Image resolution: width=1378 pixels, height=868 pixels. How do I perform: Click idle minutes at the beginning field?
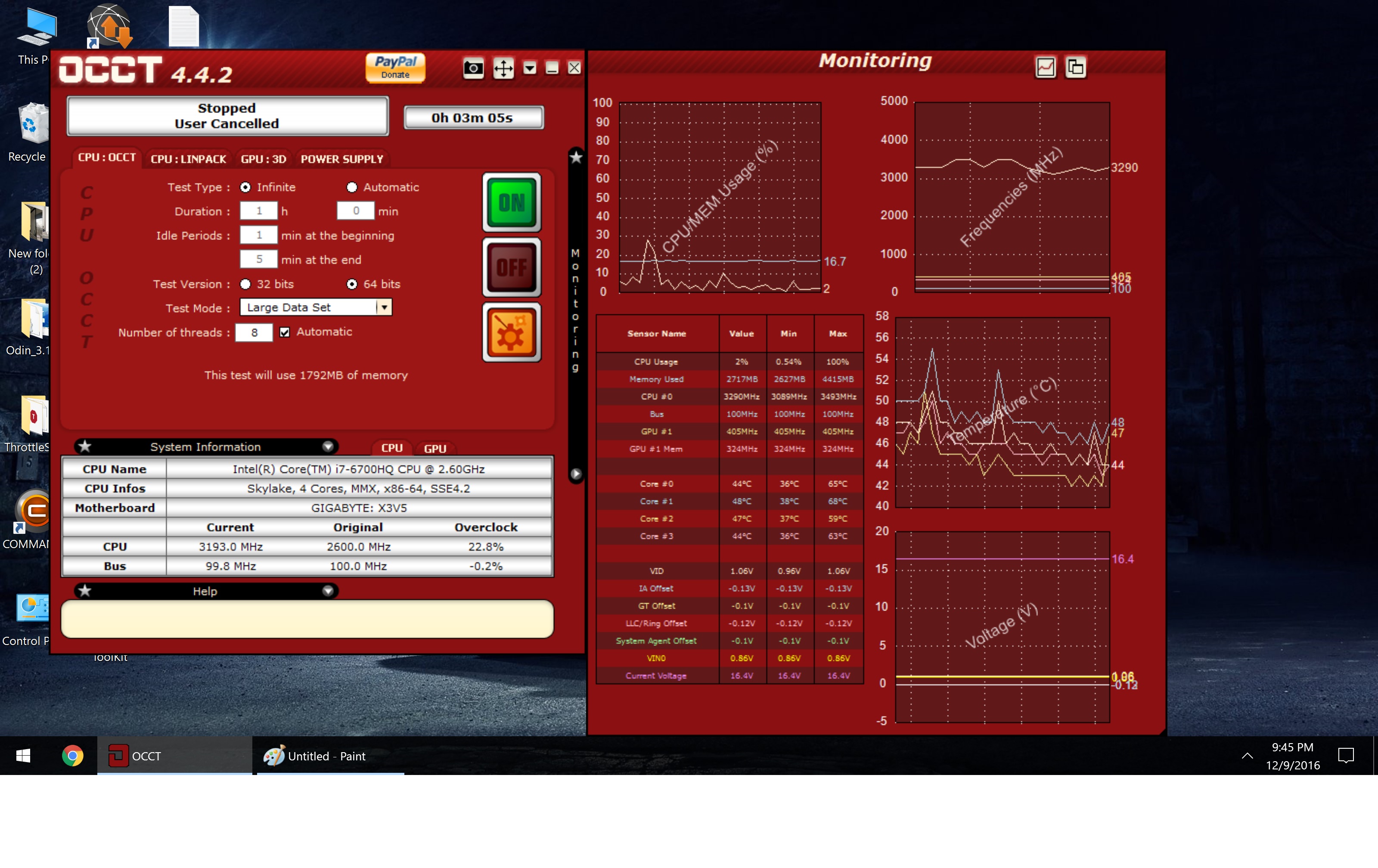click(x=259, y=235)
